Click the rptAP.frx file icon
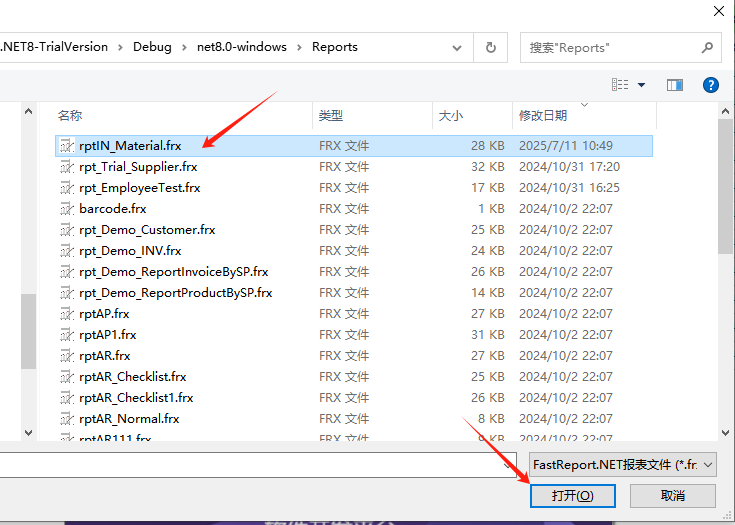 67,314
